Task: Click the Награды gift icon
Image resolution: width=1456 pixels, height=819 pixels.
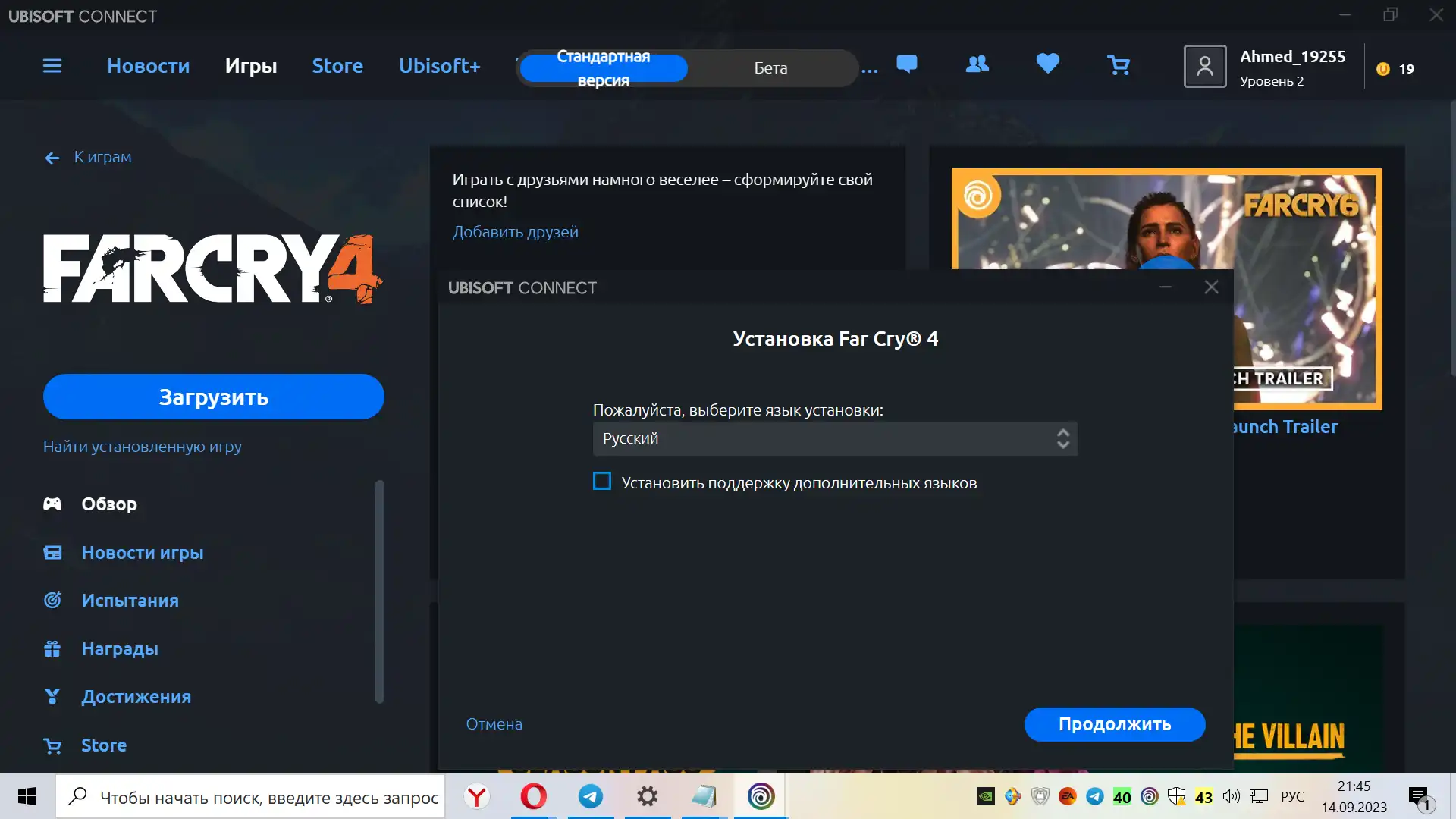Action: pyautogui.click(x=52, y=649)
